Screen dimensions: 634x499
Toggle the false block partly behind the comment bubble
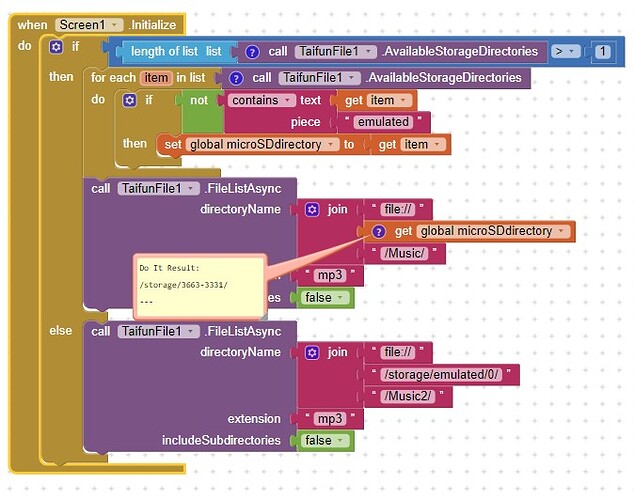pos(323,298)
